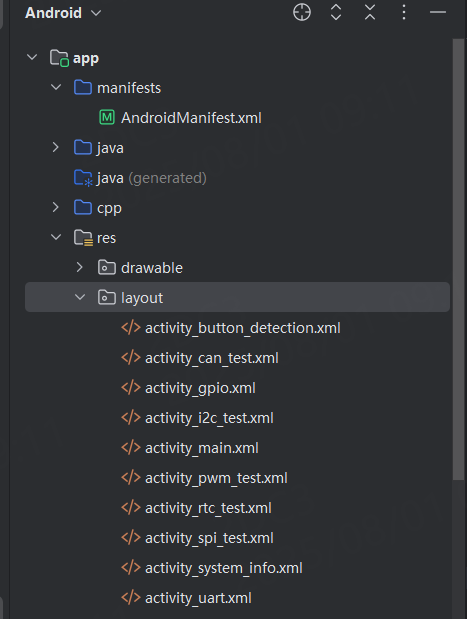Select the java folder label
Image resolution: width=467 pixels, height=619 pixels.
(110, 148)
